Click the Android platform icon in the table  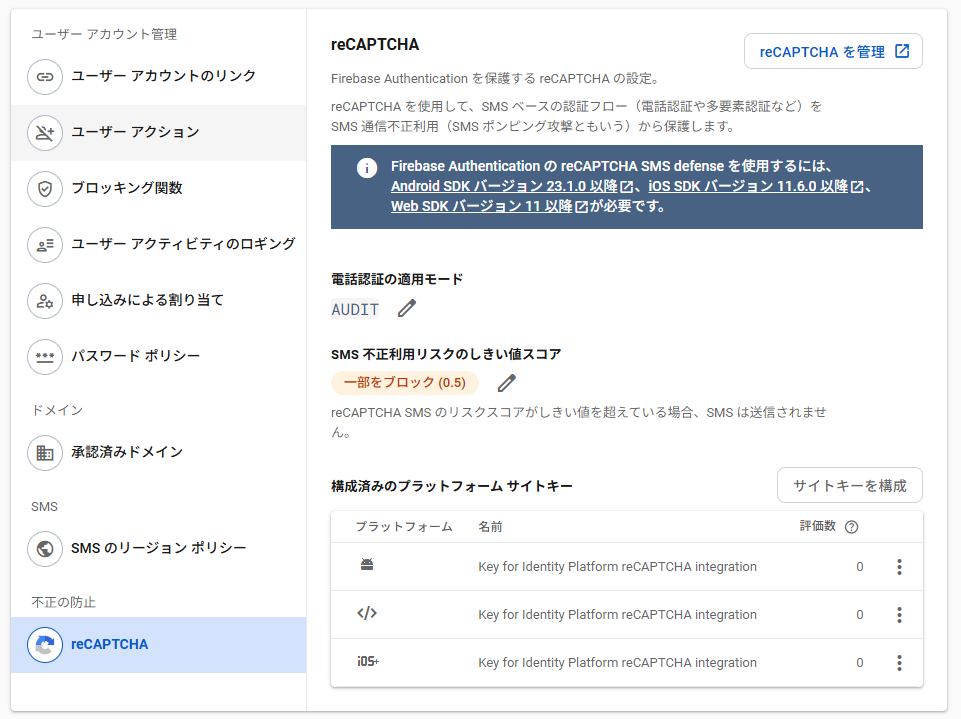click(x=367, y=565)
